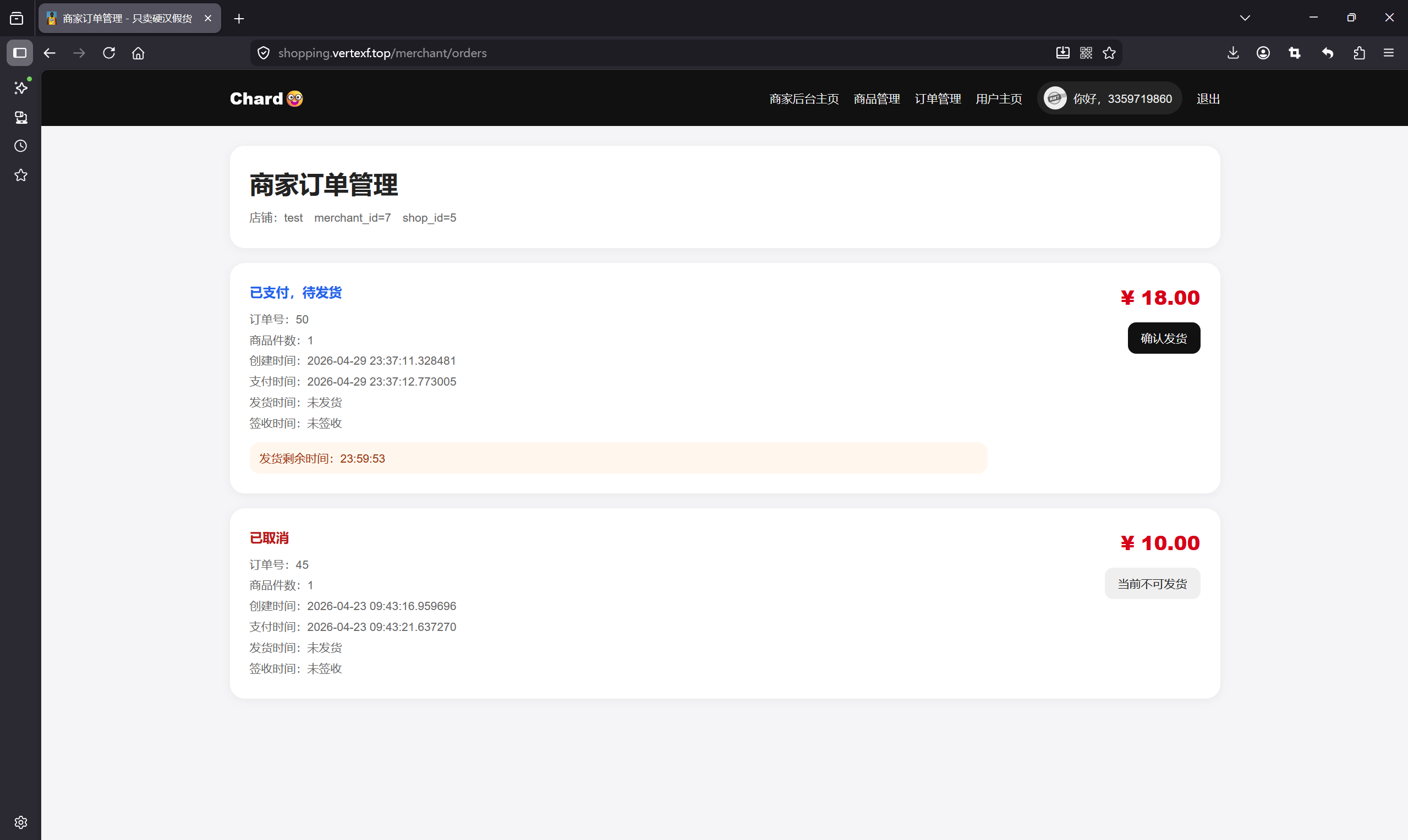Click the 已取消 status text
Viewport: 1408px width, 840px height.
270,538
